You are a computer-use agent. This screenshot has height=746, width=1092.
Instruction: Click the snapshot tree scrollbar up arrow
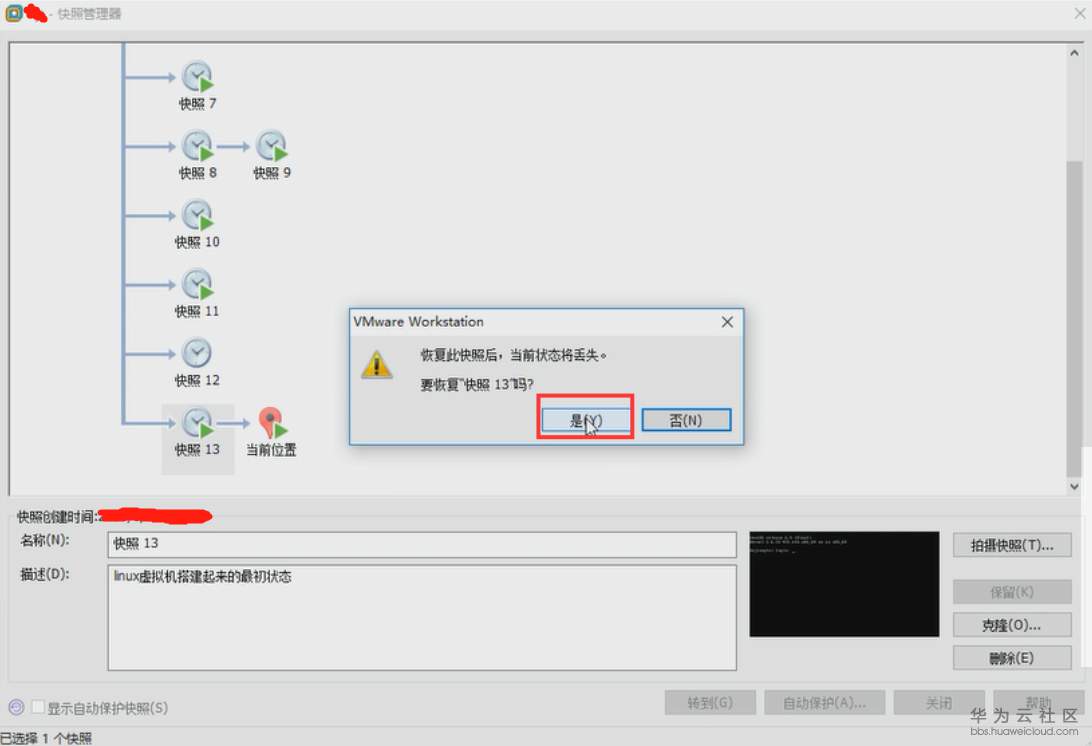pyautogui.click(x=1074, y=53)
